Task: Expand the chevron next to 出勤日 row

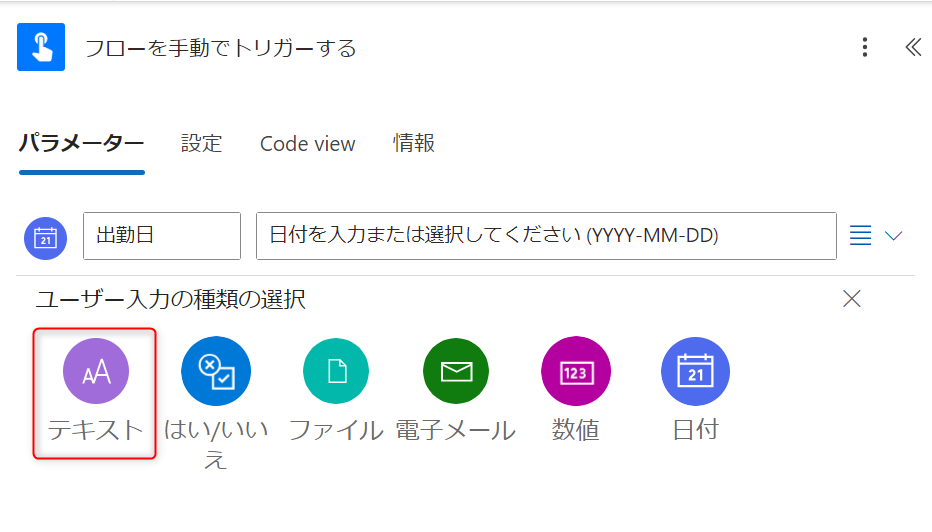Action: coord(893,236)
